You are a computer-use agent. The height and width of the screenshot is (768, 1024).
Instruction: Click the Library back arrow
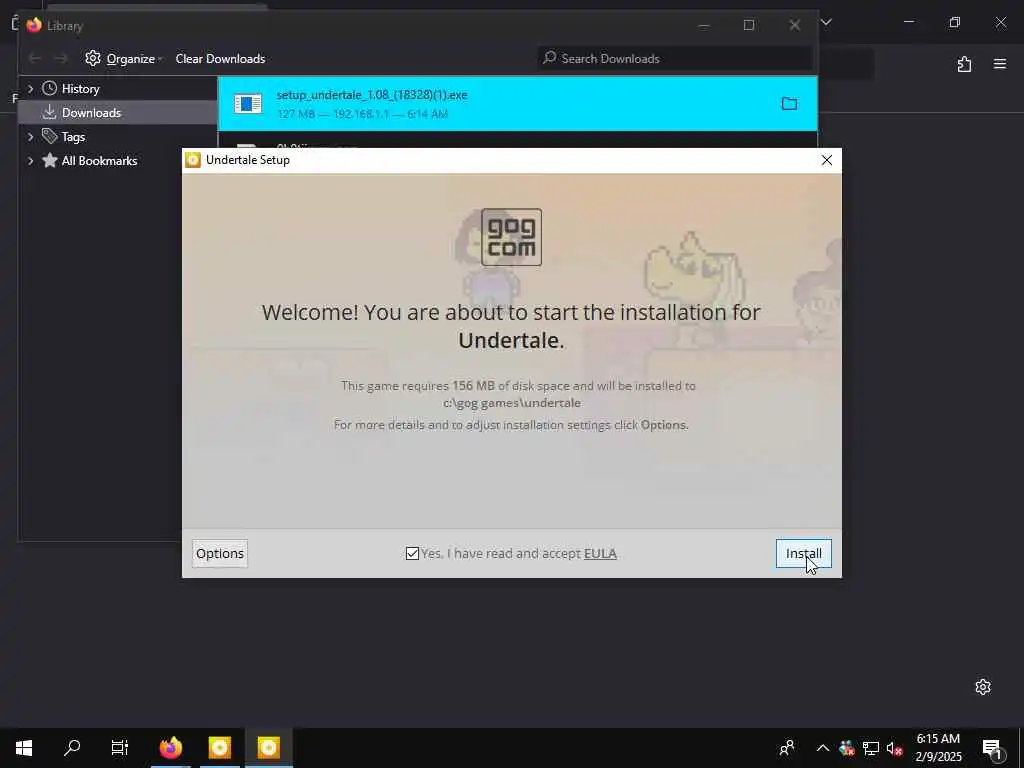35,59
